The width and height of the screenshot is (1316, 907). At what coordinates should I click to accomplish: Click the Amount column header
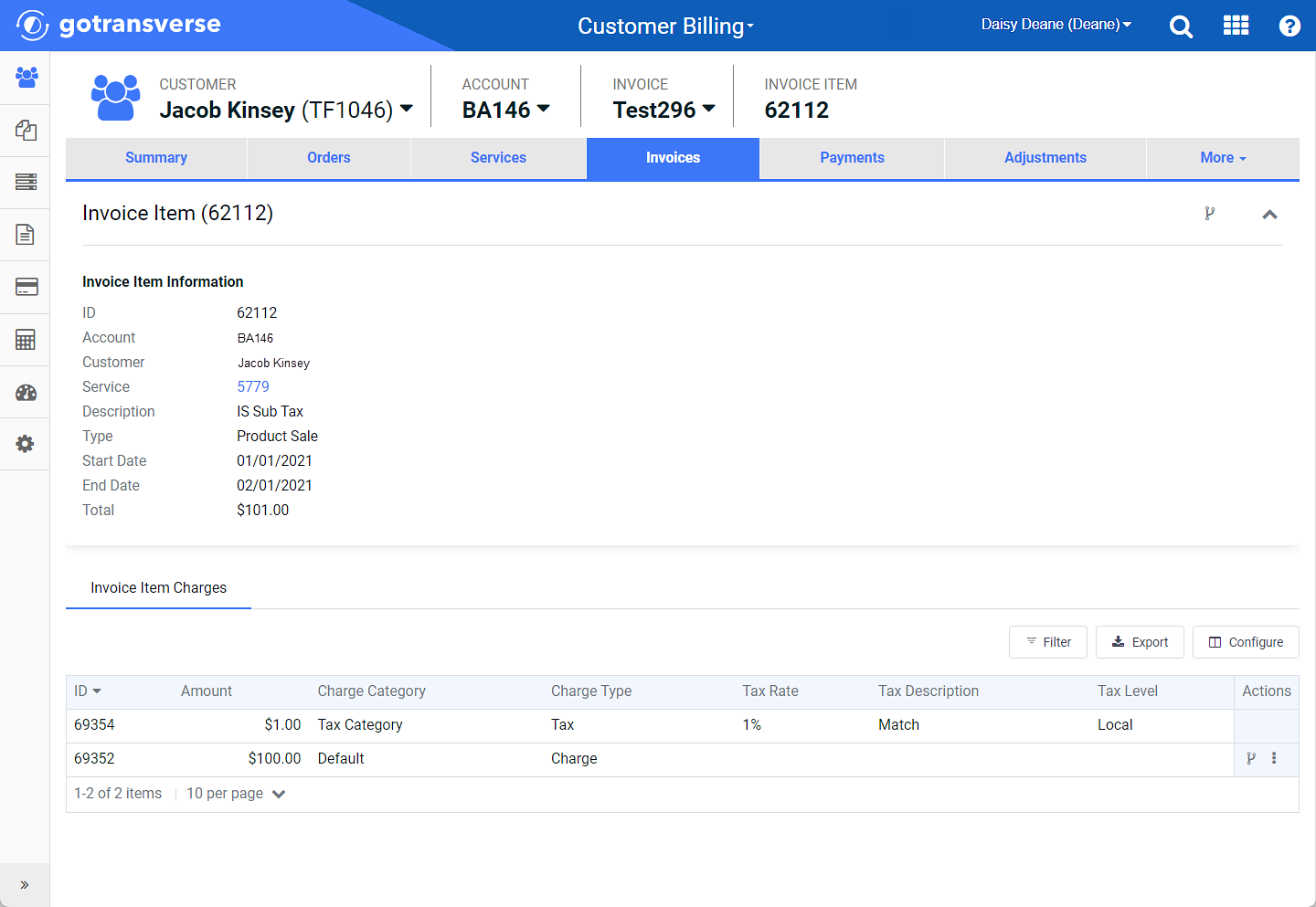tap(207, 691)
